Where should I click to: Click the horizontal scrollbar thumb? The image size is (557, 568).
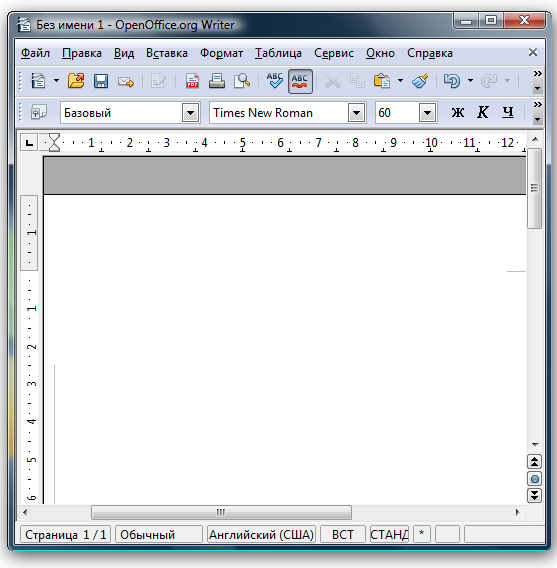pos(221,512)
